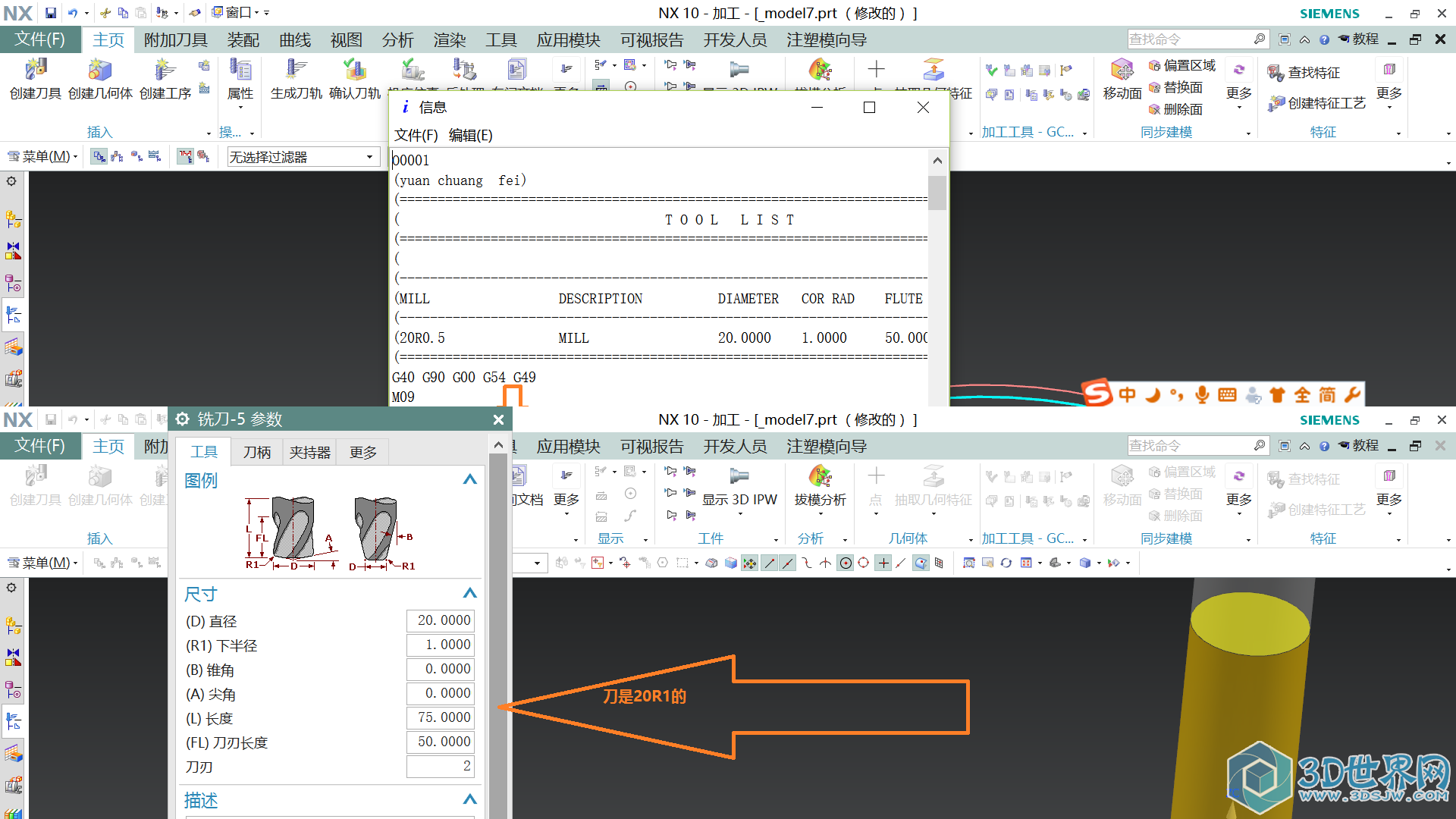Click the blue Help question-mark icon in top window

(1324, 39)
